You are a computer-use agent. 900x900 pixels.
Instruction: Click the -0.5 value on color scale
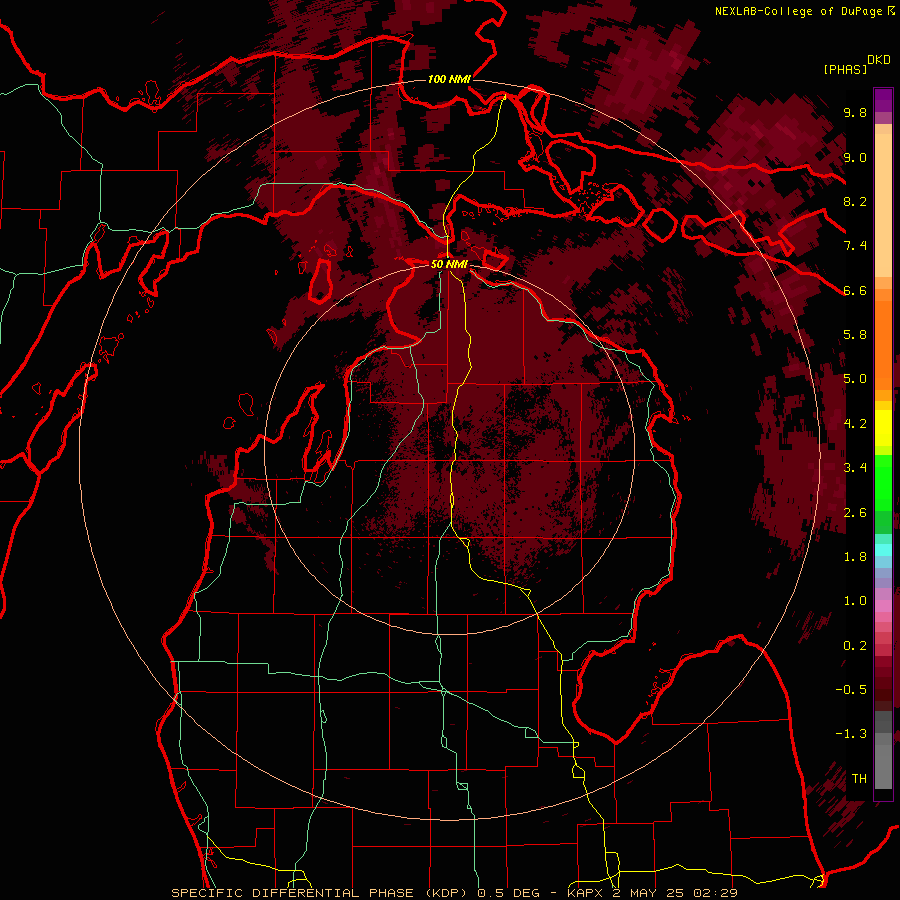click(851, 690)
